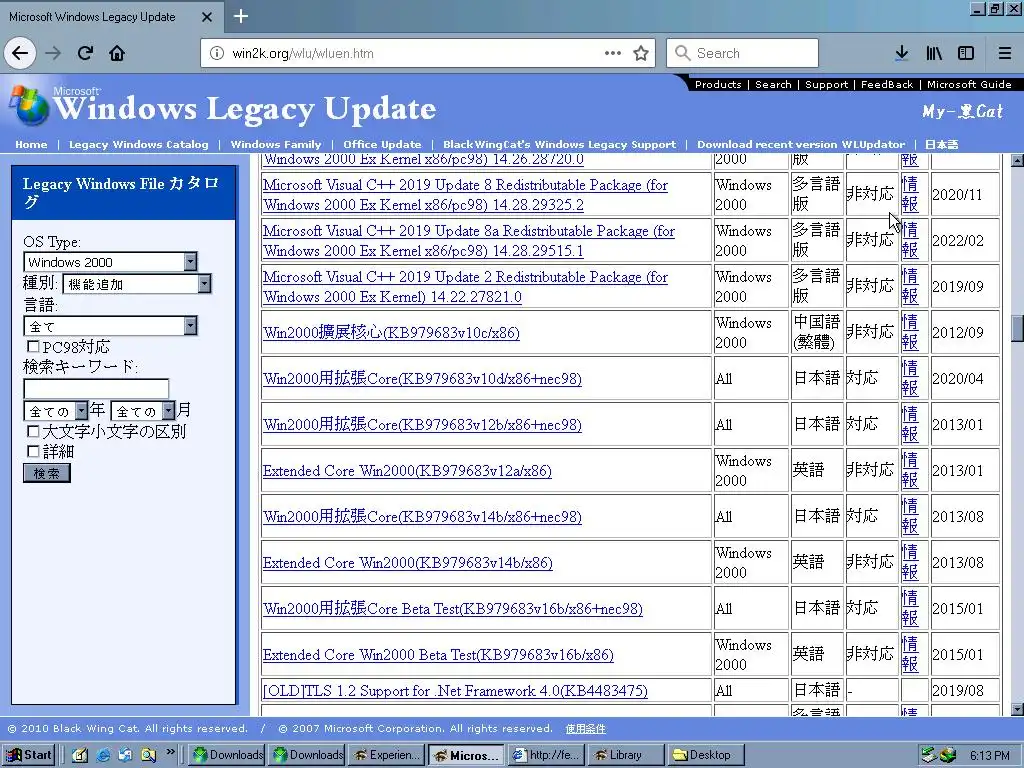Open the year dropdown before 年
This screenshot has width=1024, height=768.
pos(56,411)
